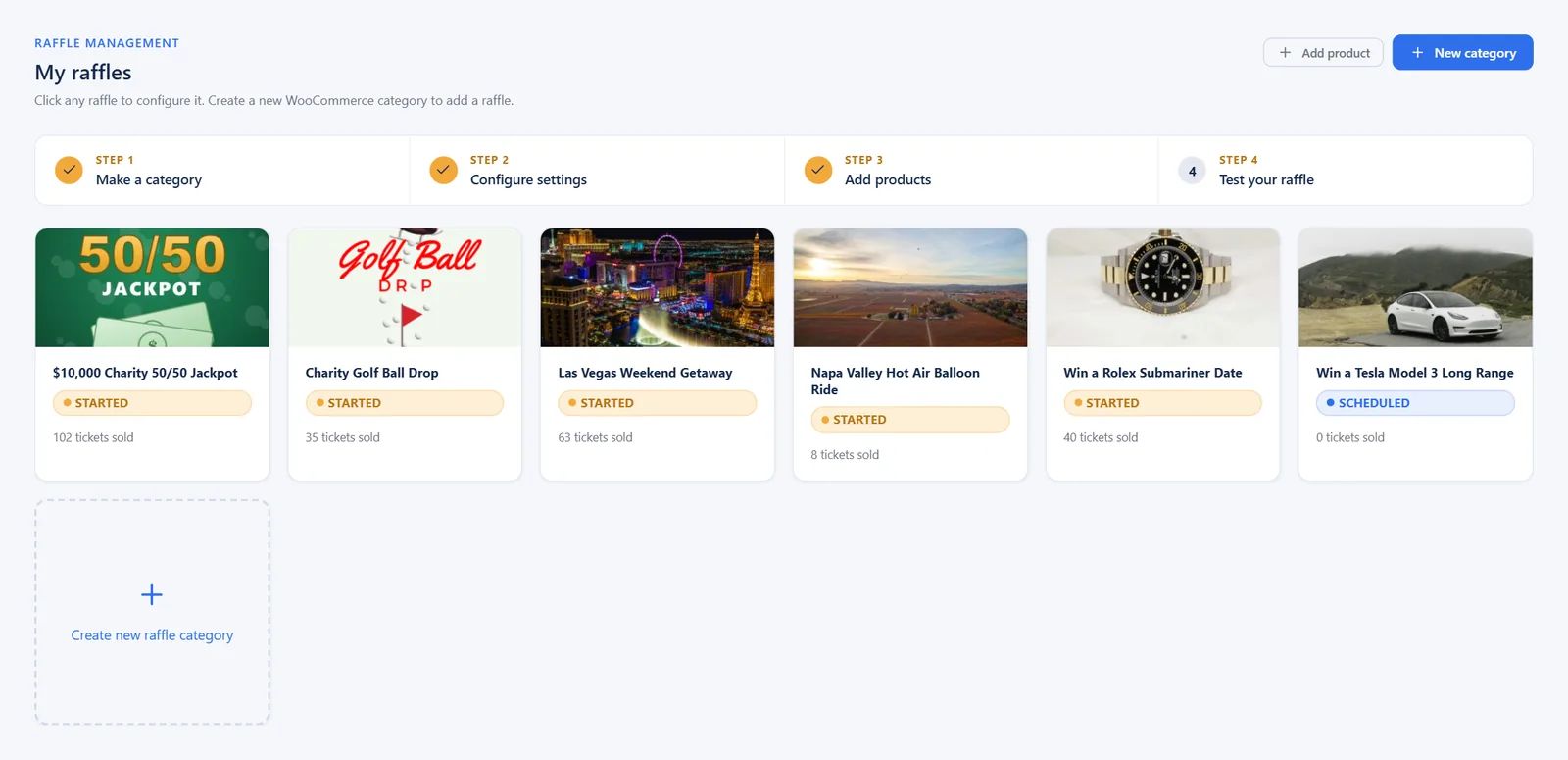This screenshot has height=760, width=1568.
Task: Click Create new raffle category link
Action: pos(152,635)
